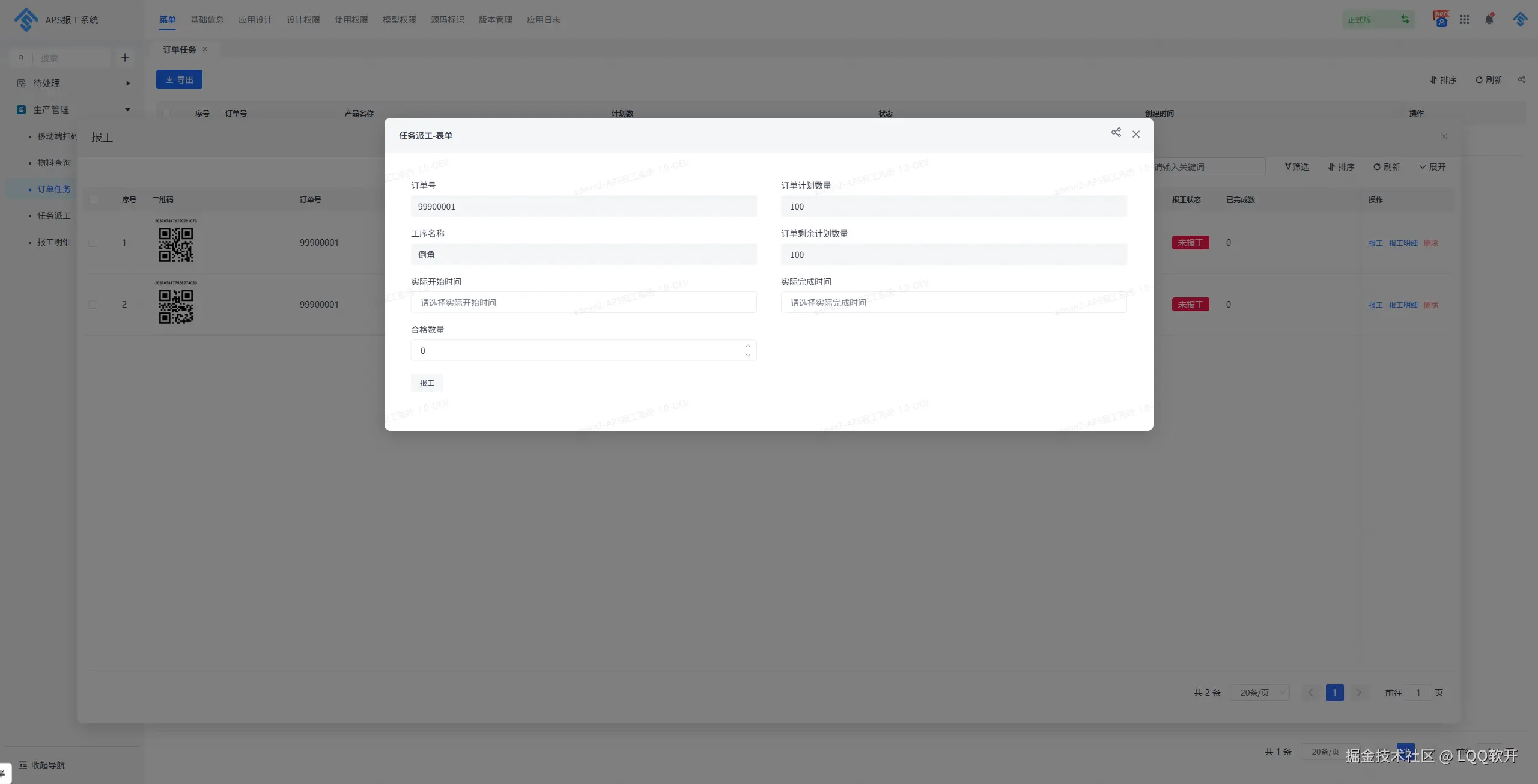Screen dimensions: 1538x784
Task: Click 排序 sort icon in top toolbar
Action: pos(1433,80)
